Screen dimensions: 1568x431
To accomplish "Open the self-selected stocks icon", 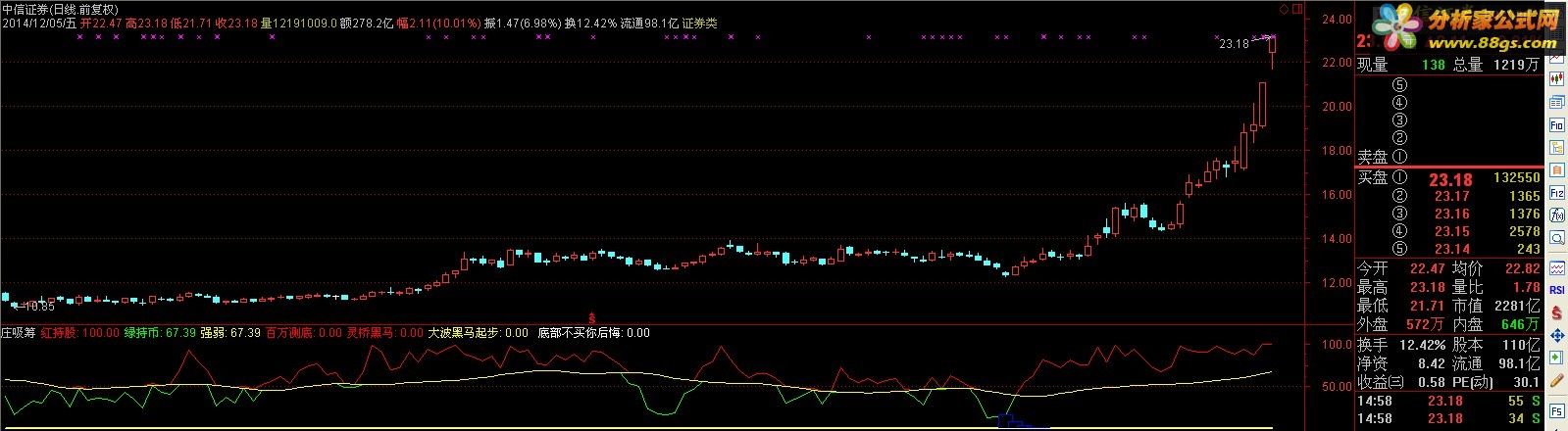I will pyautogui.click(x=1556, y=169).
